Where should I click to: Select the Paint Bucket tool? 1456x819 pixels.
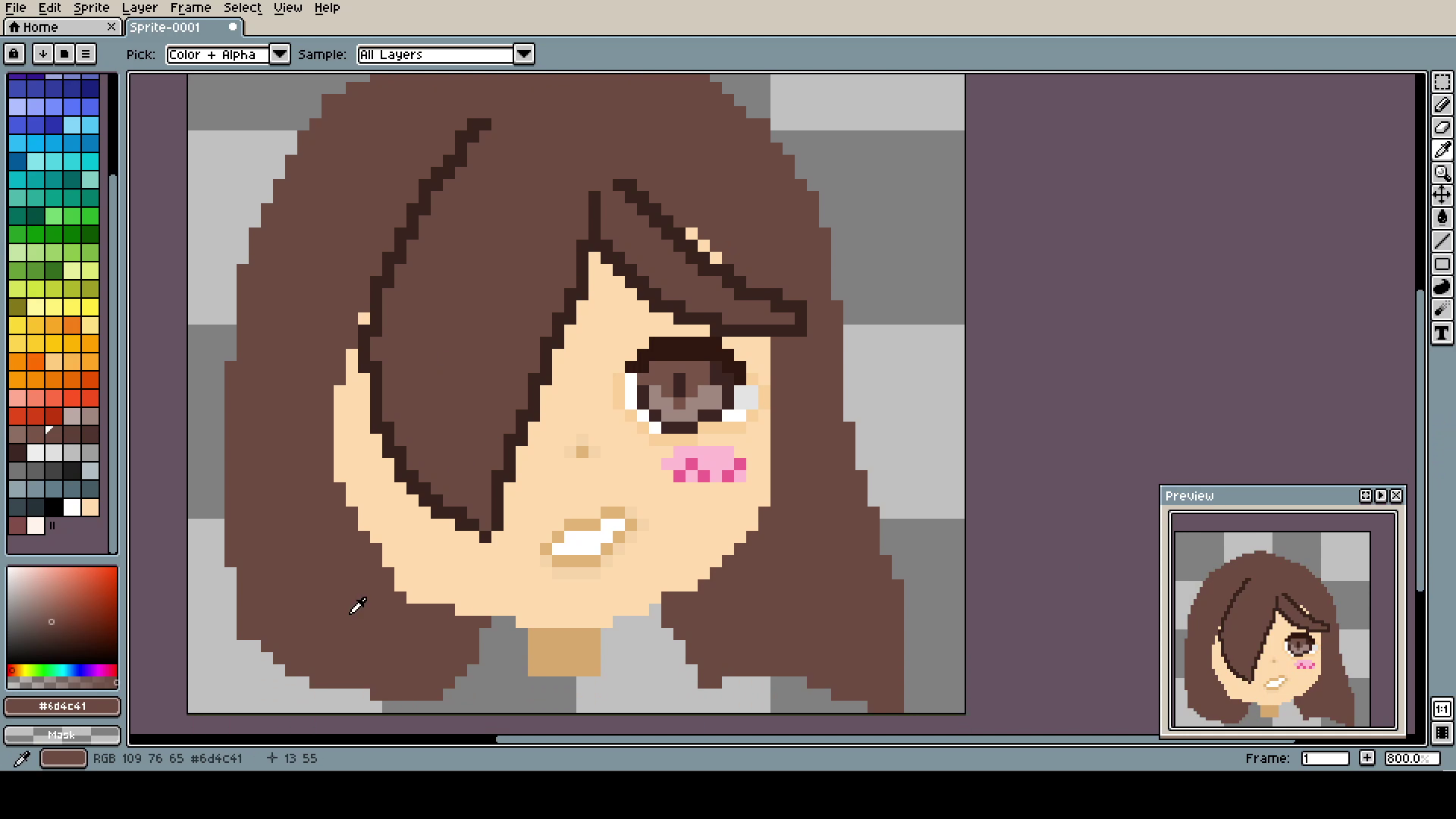1442,218
